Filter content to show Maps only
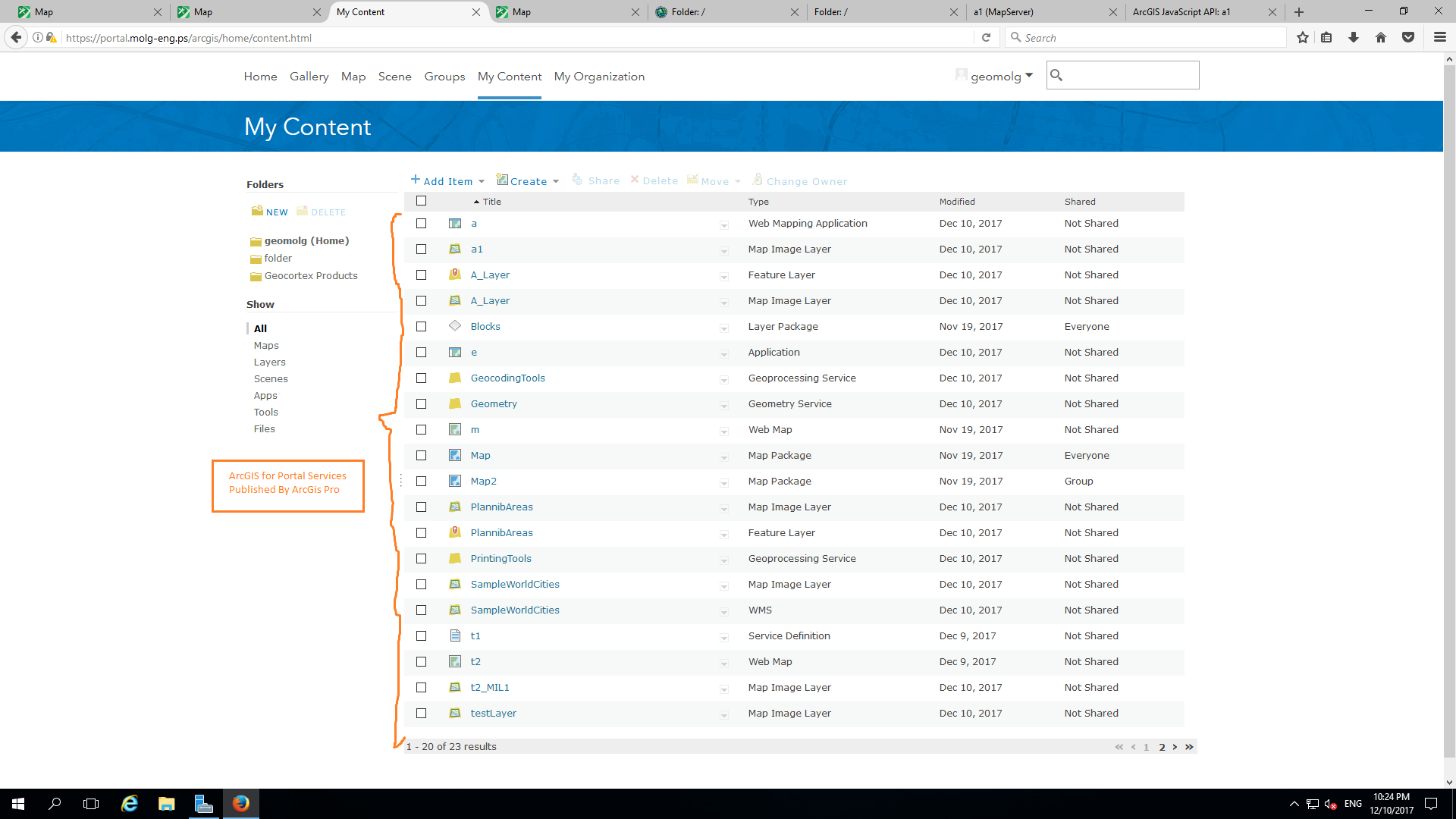 [266, 346]
